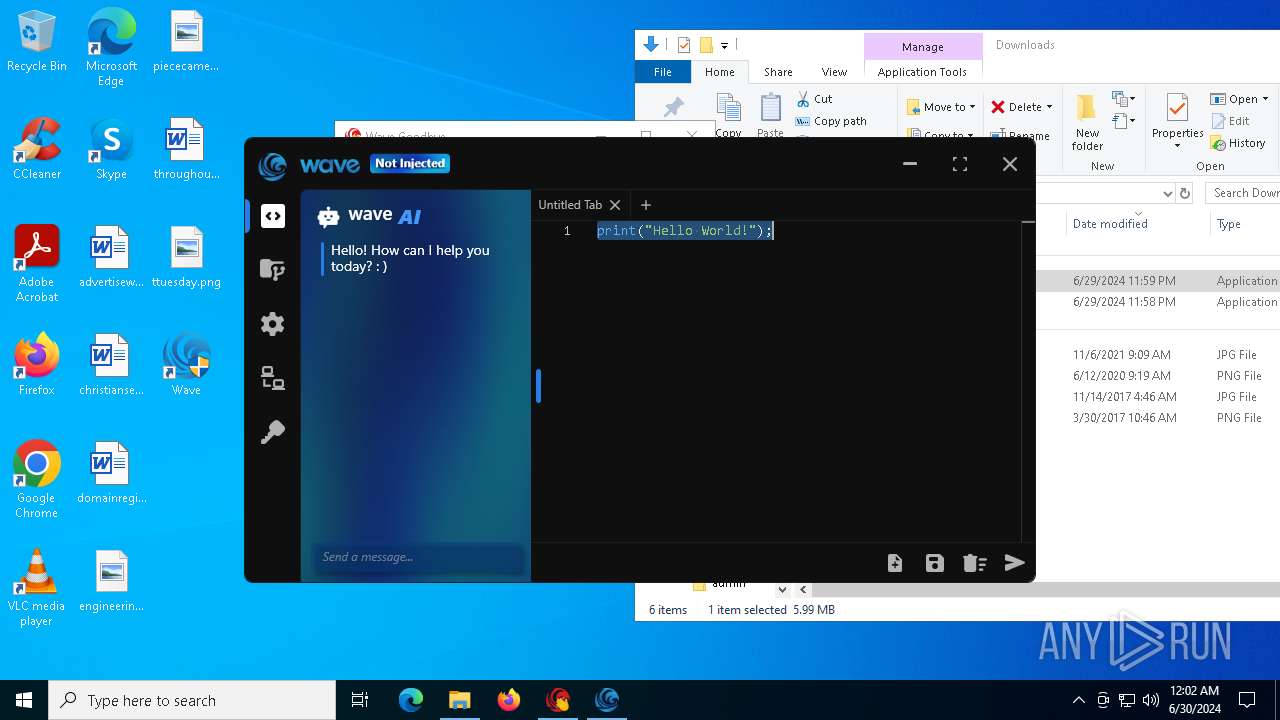
Task: Open the Home tab in File Explorer
Action: point(720,72)
